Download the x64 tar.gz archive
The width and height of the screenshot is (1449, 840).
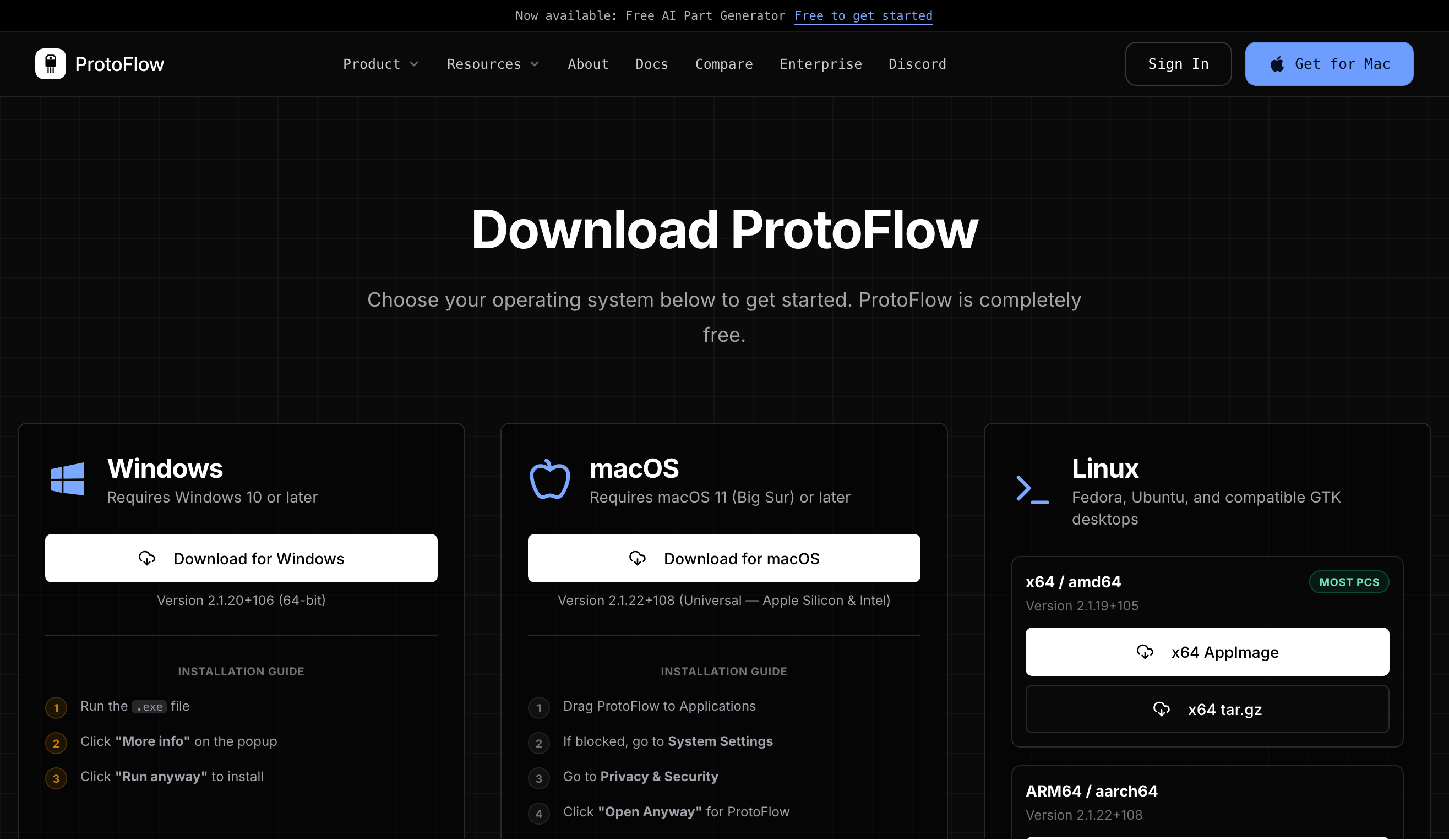point(1207,710)
